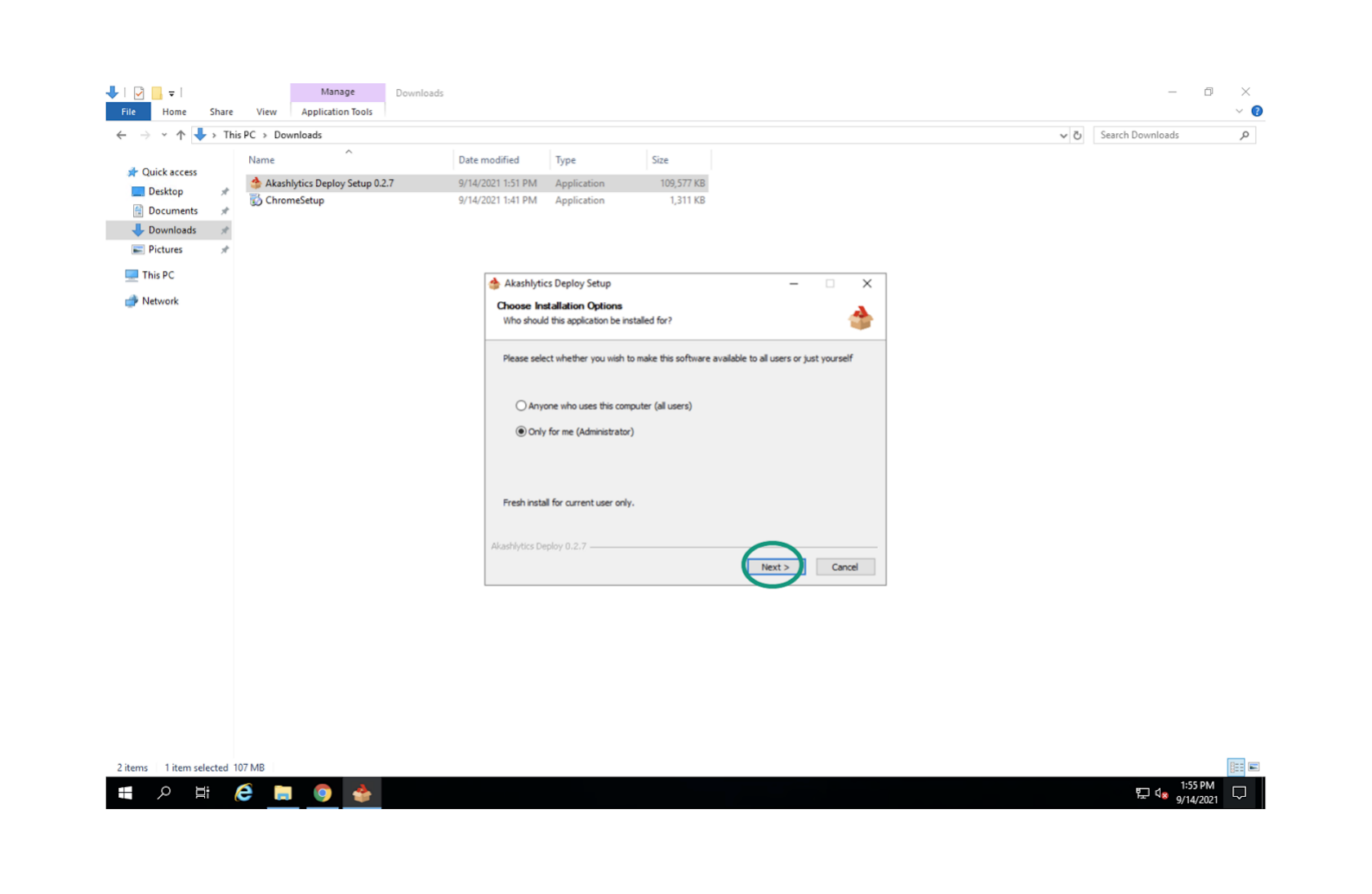Open the File ribbon tab

tap(128, 112)
